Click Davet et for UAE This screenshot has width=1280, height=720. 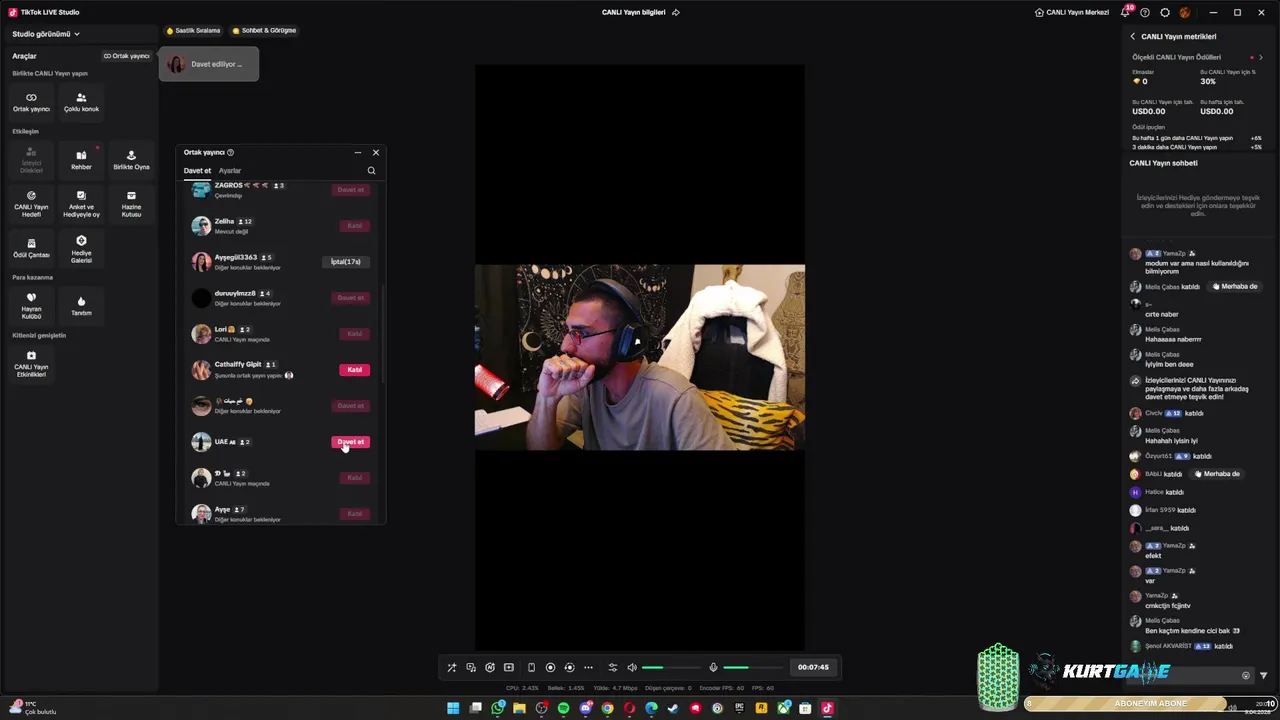click(350, 442)
